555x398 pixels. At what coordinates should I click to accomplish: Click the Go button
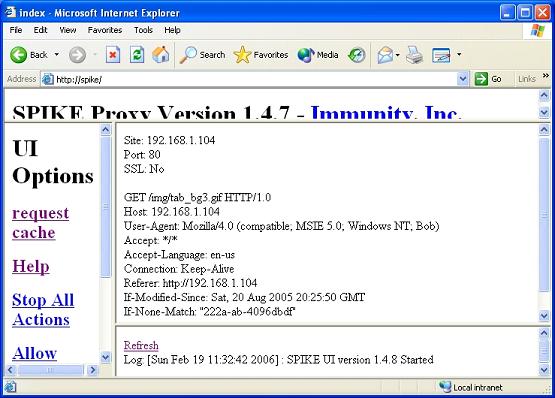pyautogui.click(x=488, y=79)
